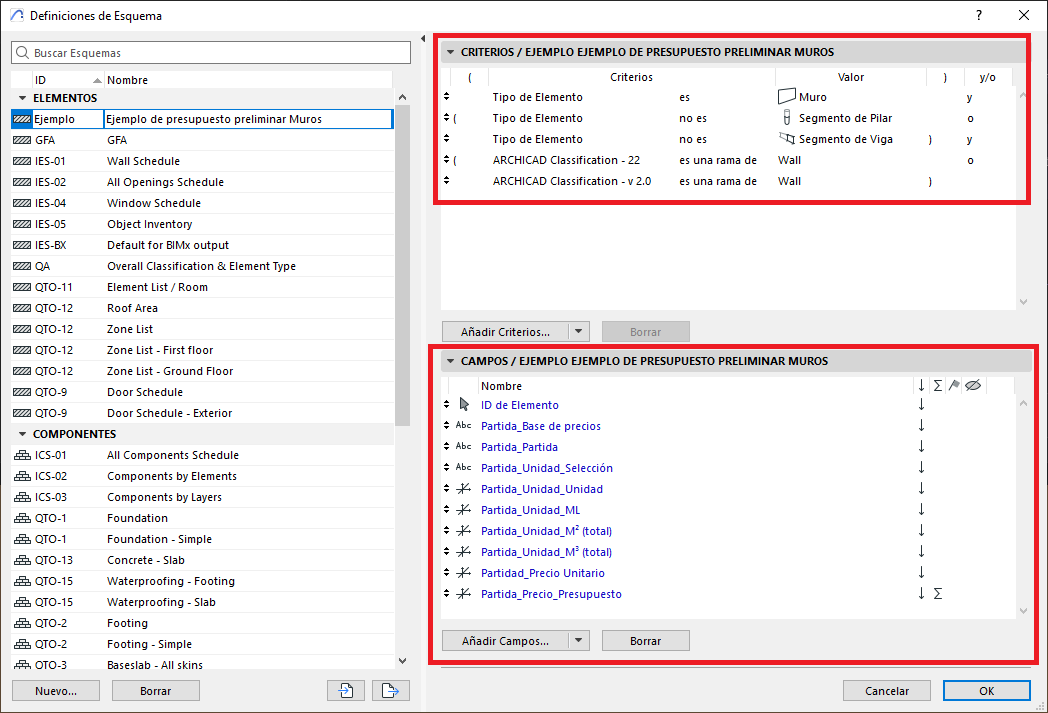The height and width of the screenshot is (713, 1048).
Task: Click the export schemes icon button
Action: coord(391,690)
